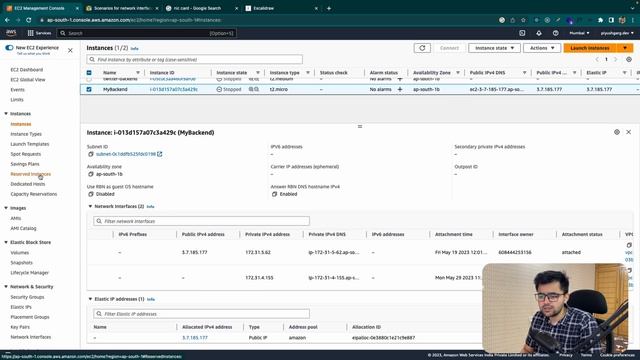Viewport: 640px width, 360px height.
Task: Collapse Elastic IP addresses section
Action: pyautogui.click(x=90, y=299)
